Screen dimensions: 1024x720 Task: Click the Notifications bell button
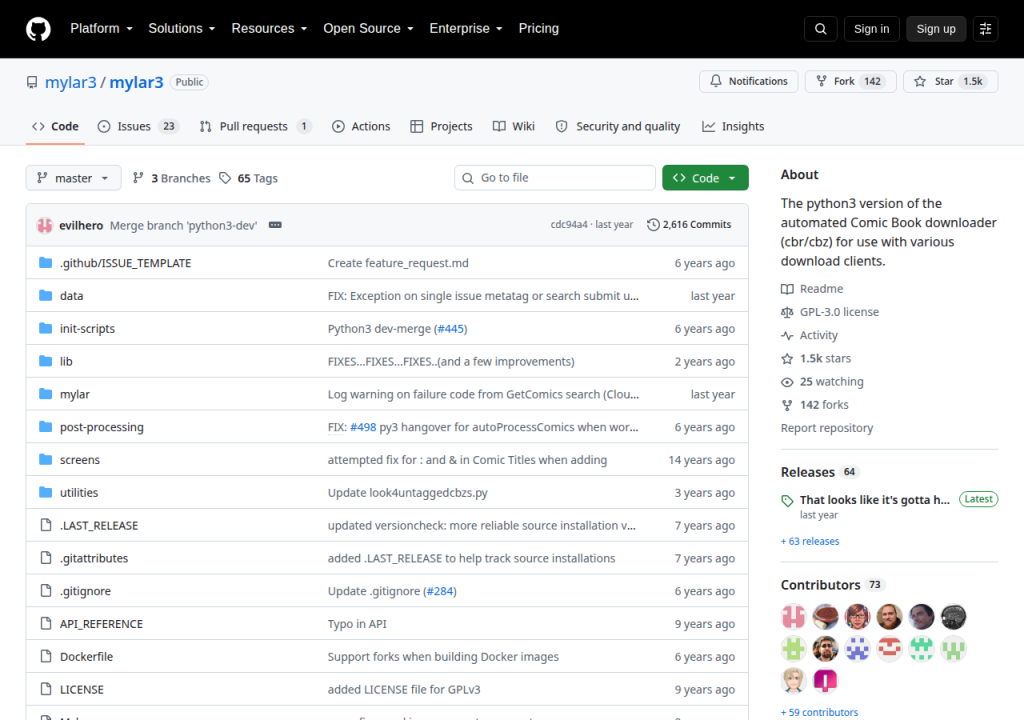748,81
